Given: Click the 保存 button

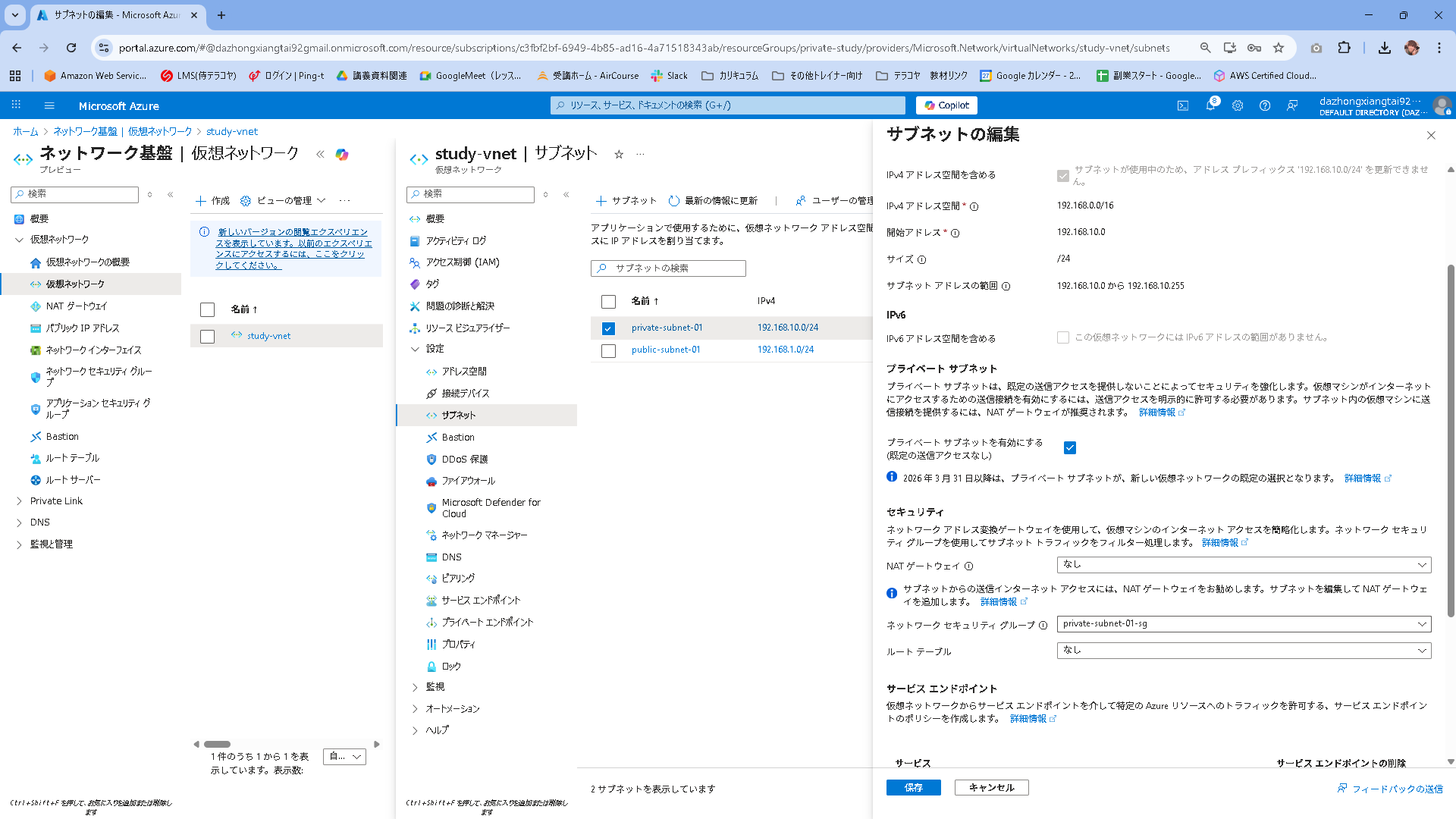Looking at the screenshot, I should pos(913,788).
